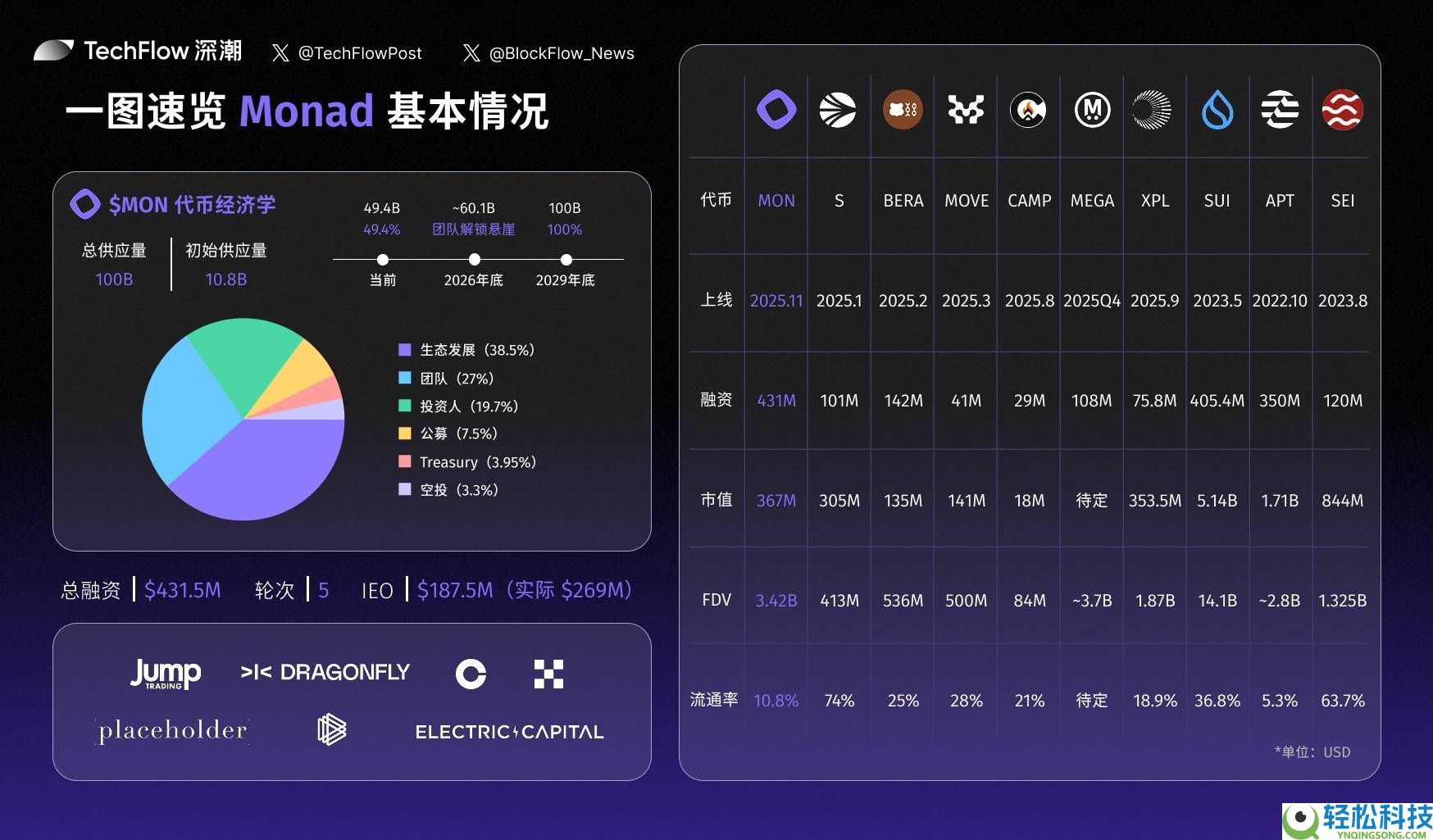The width and height of the screenshot is (1433, 840).
Task: Select the 当前 unlock milestone dot
Action: pyautogui.click(x=382, y=258)
